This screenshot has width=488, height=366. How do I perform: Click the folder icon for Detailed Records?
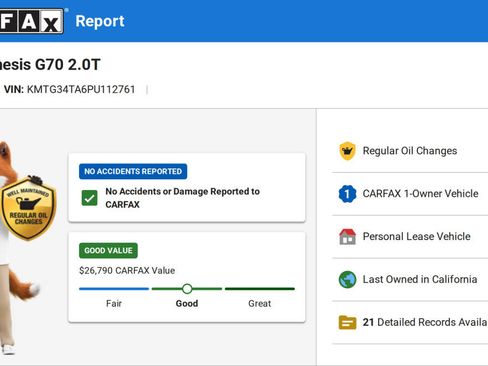(x=347, y=322)
